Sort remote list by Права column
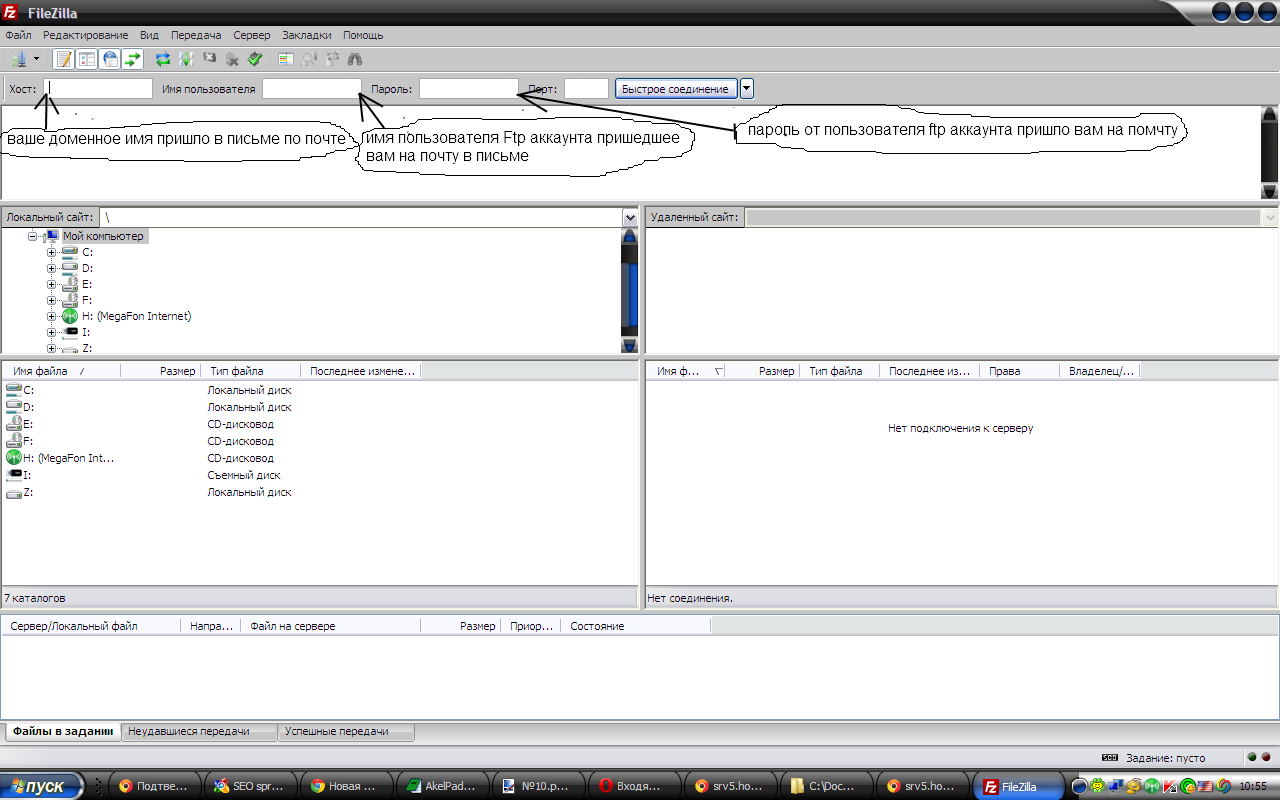The image size is (1280, 800). pos(1019,371)
